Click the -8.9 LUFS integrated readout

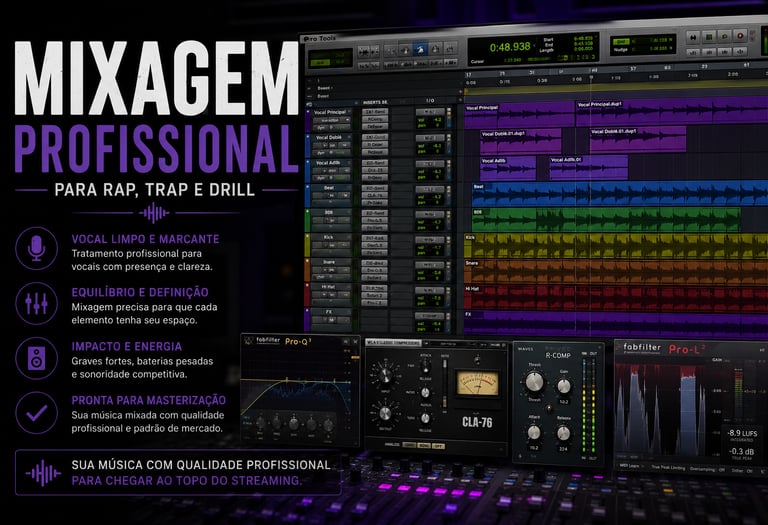click(742, 434)
